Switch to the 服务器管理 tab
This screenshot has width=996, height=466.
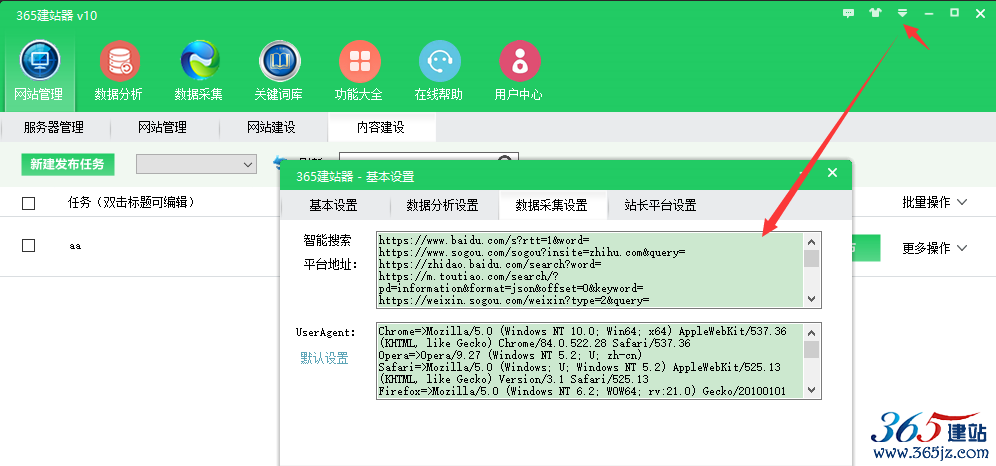[x=54, y=128]
